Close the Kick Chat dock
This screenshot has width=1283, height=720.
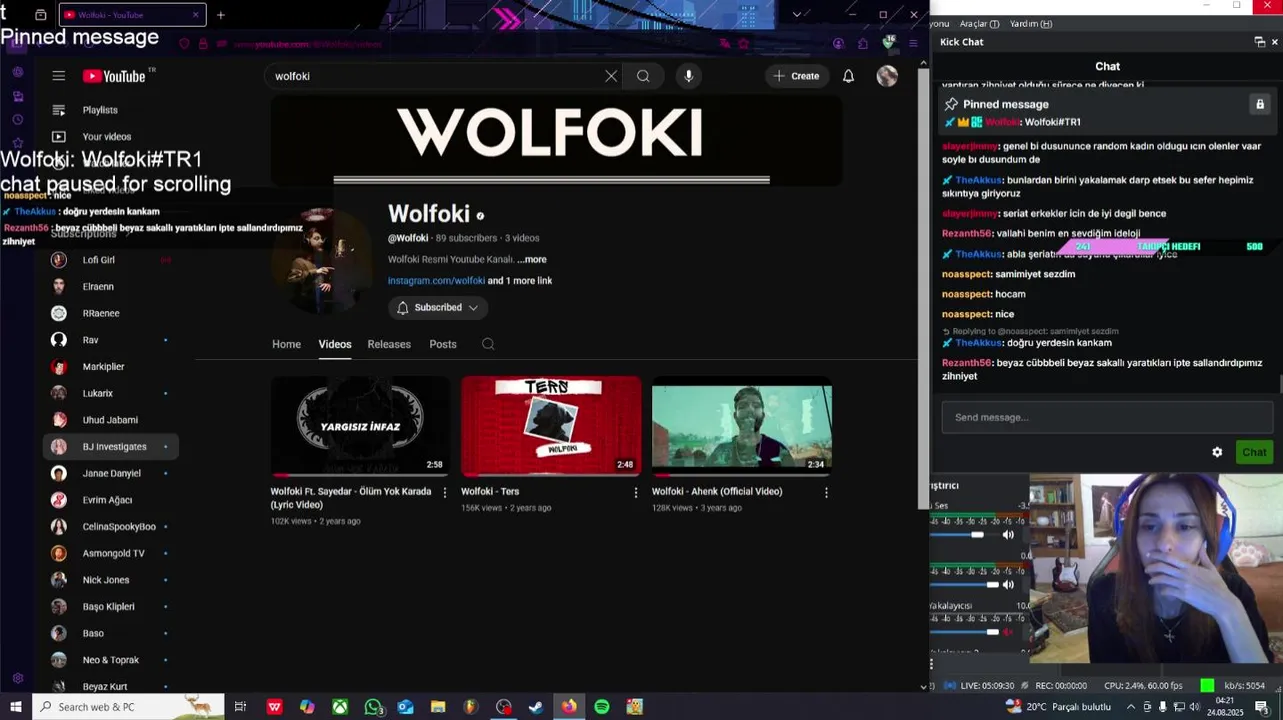pyautogui.click(x=1274, y=42)
